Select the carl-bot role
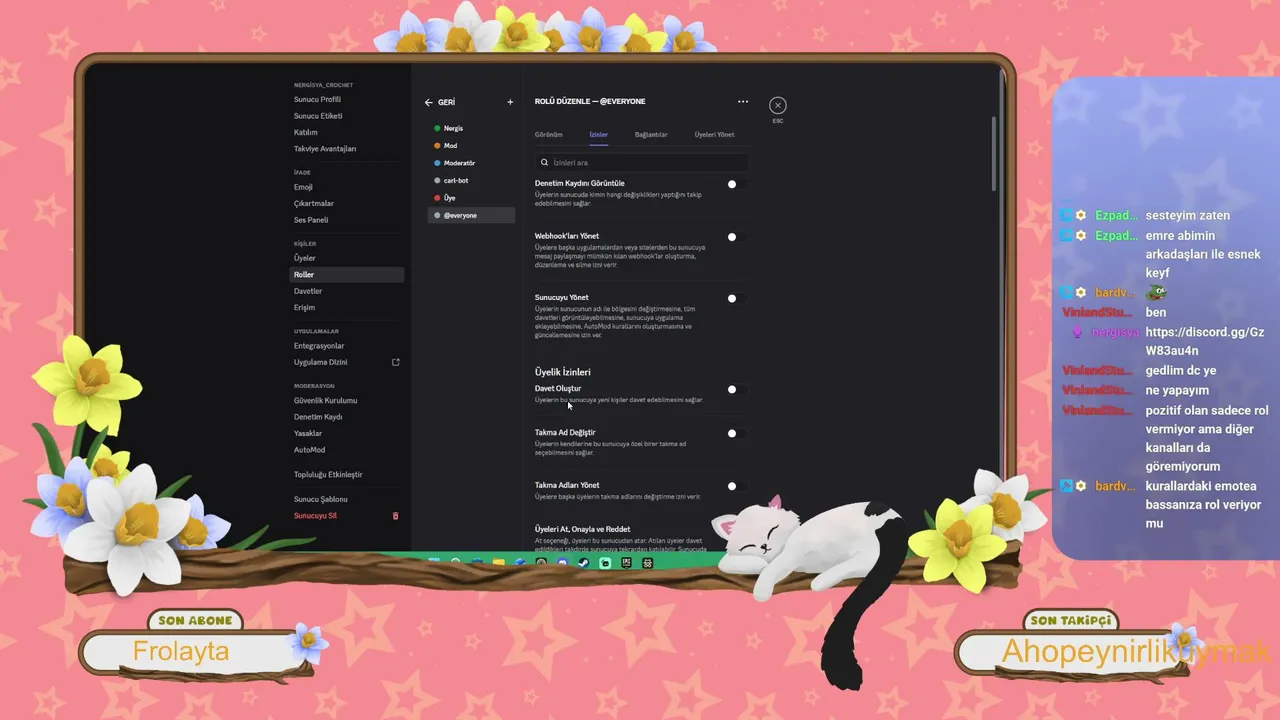1280x720 pixels. [x=471, y=181]
